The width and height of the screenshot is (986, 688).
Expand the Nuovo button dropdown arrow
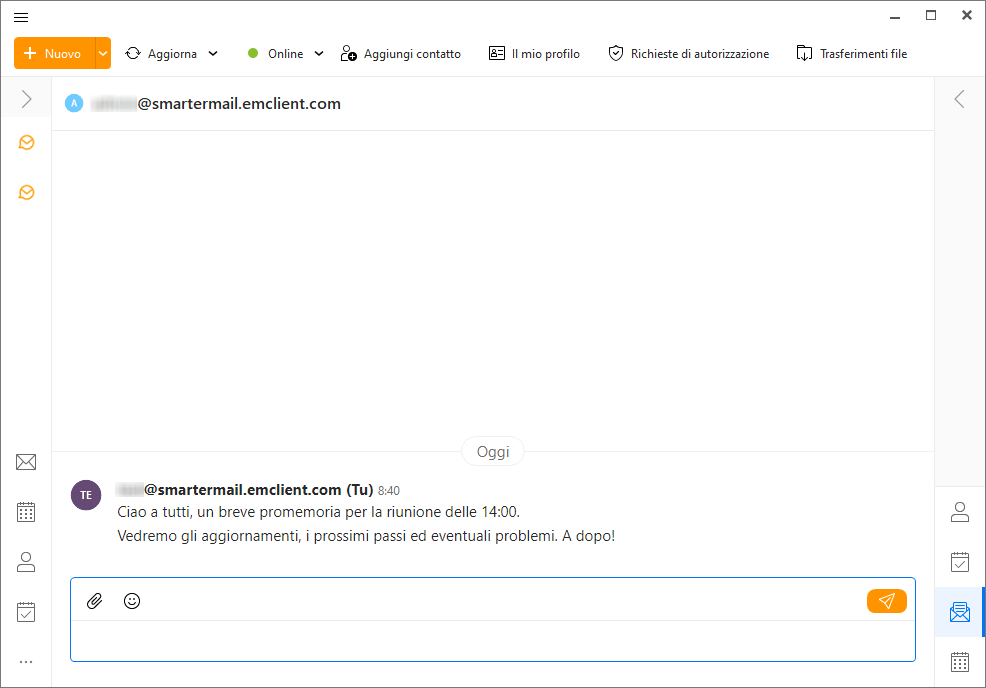click(x=103, y=54)
